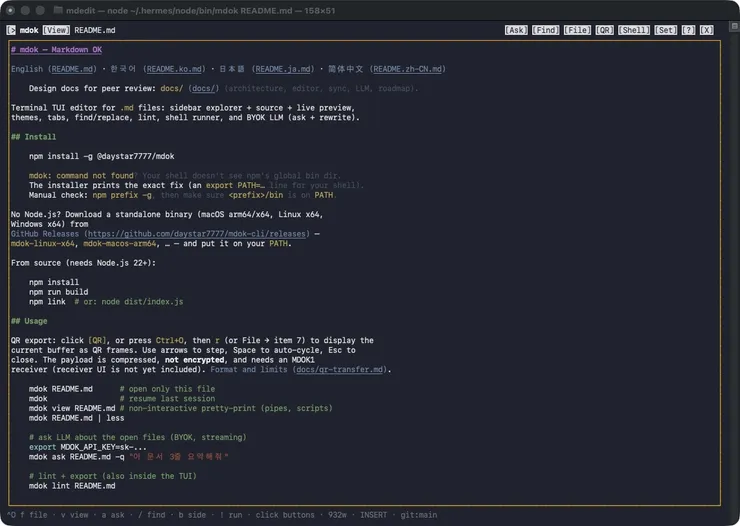Screen dimensions: 740x526
Task: Click the 'mdok-linux-x64' binary name
Action: (x=42, y=243)
